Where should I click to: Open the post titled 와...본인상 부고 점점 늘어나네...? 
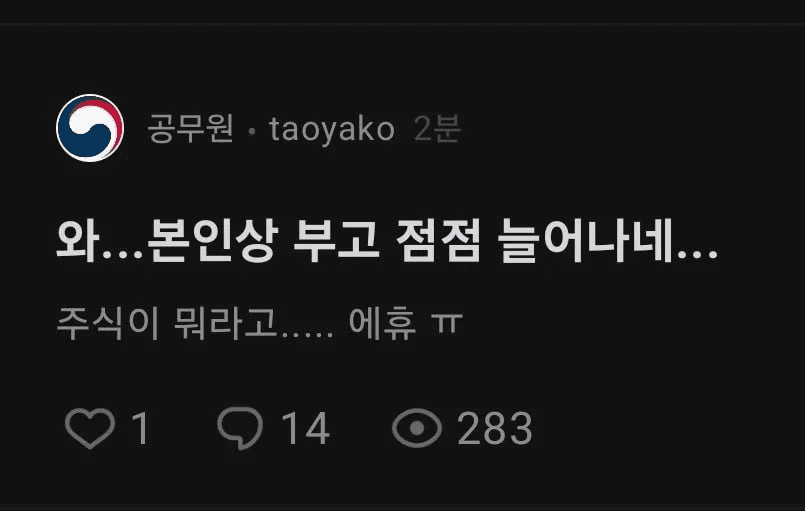click(387, 240)
